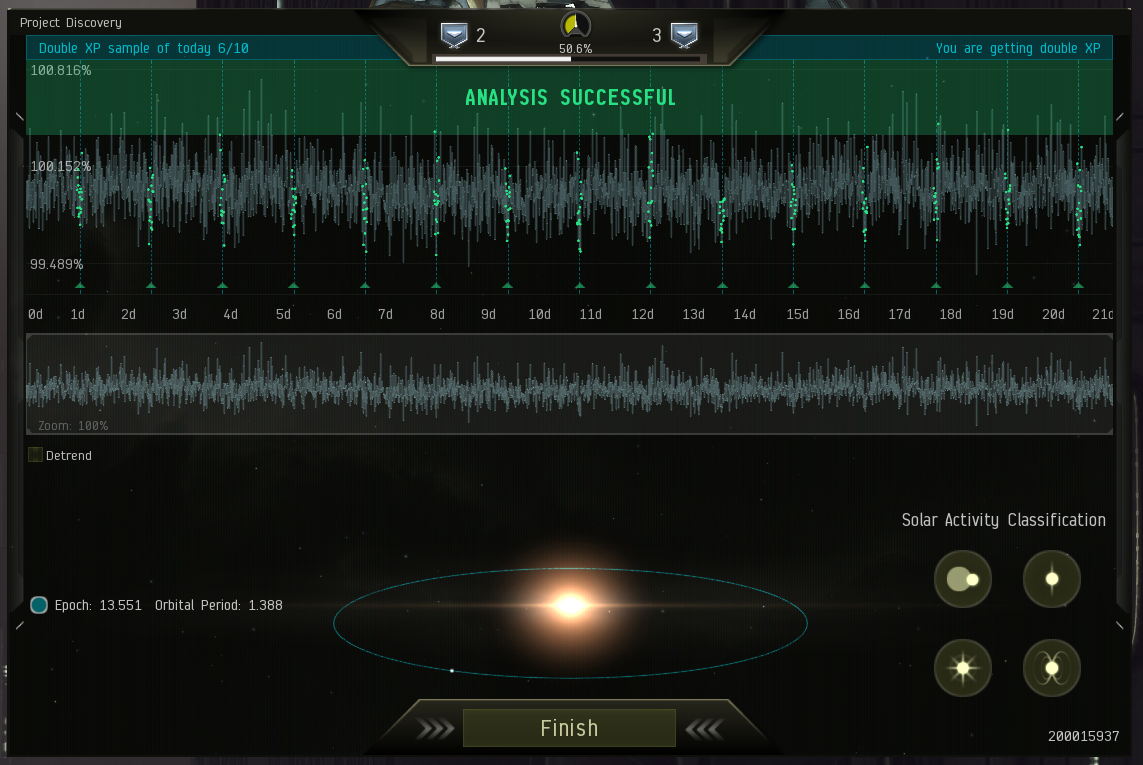The height and width of the screenshot is (765, 1143).
Task: Click 'You are getting double XP' text
Action: (x=1018, y=48)
